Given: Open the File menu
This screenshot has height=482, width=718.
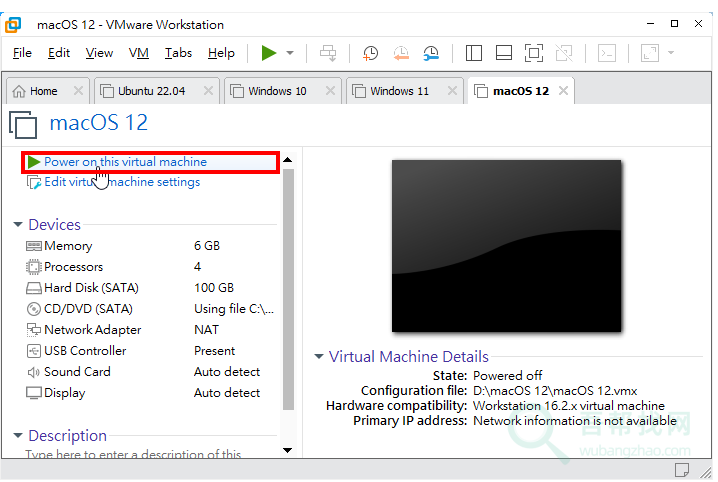Looking at the screenshot, I should pos(22,53).
